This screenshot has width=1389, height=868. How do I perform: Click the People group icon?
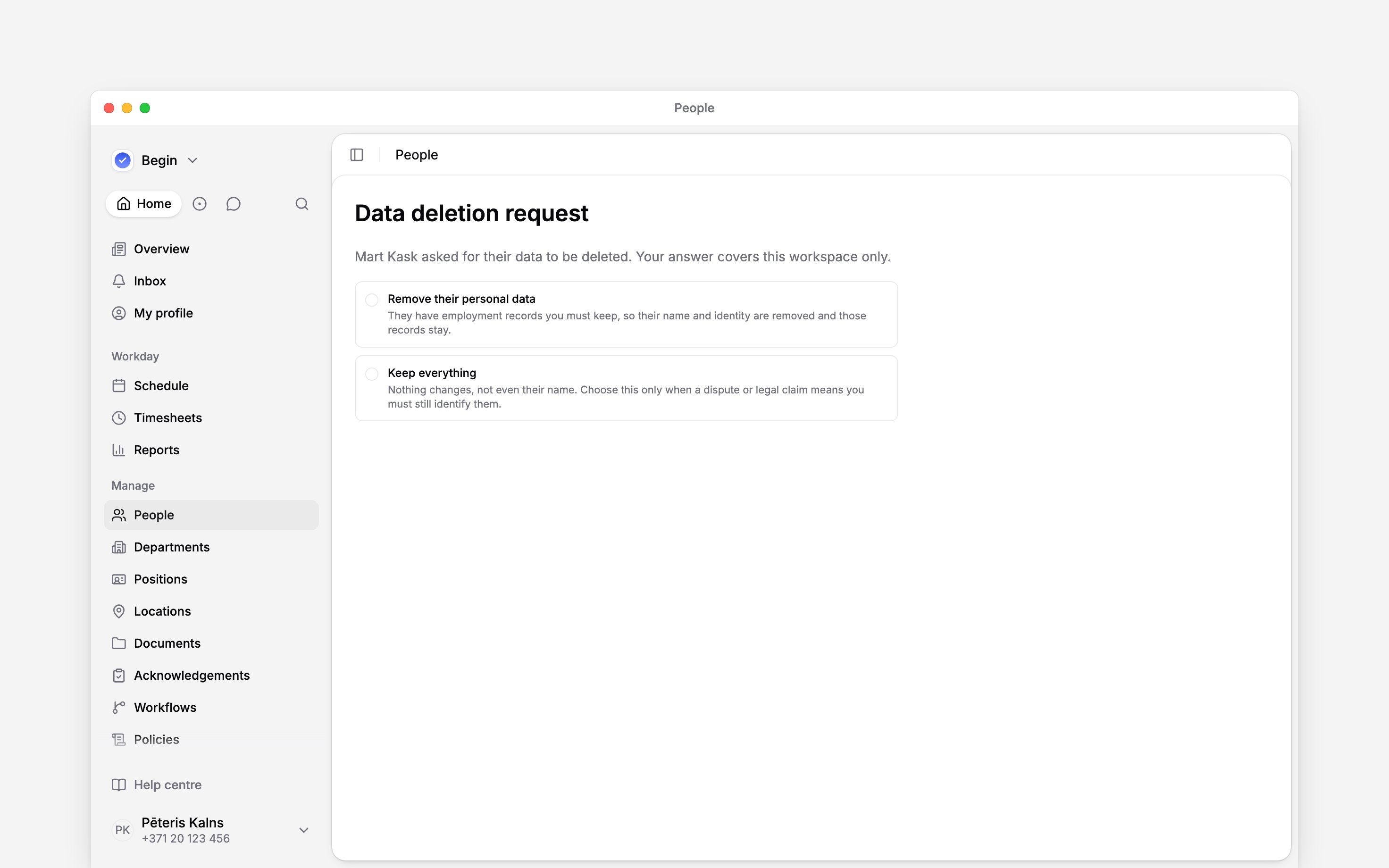(x=119, y=515)
